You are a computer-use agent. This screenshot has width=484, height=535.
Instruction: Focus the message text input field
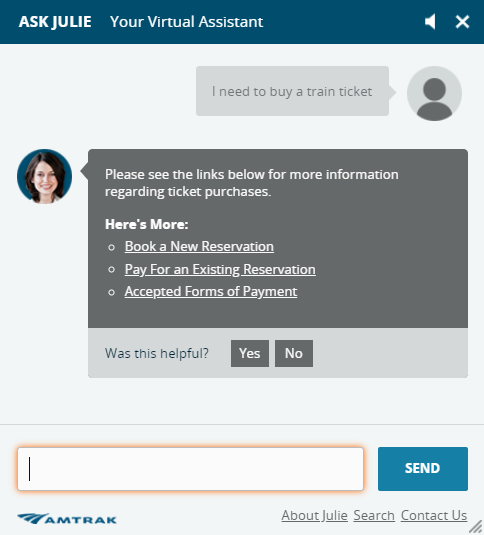pyautogui.click(x=191, y=469)
